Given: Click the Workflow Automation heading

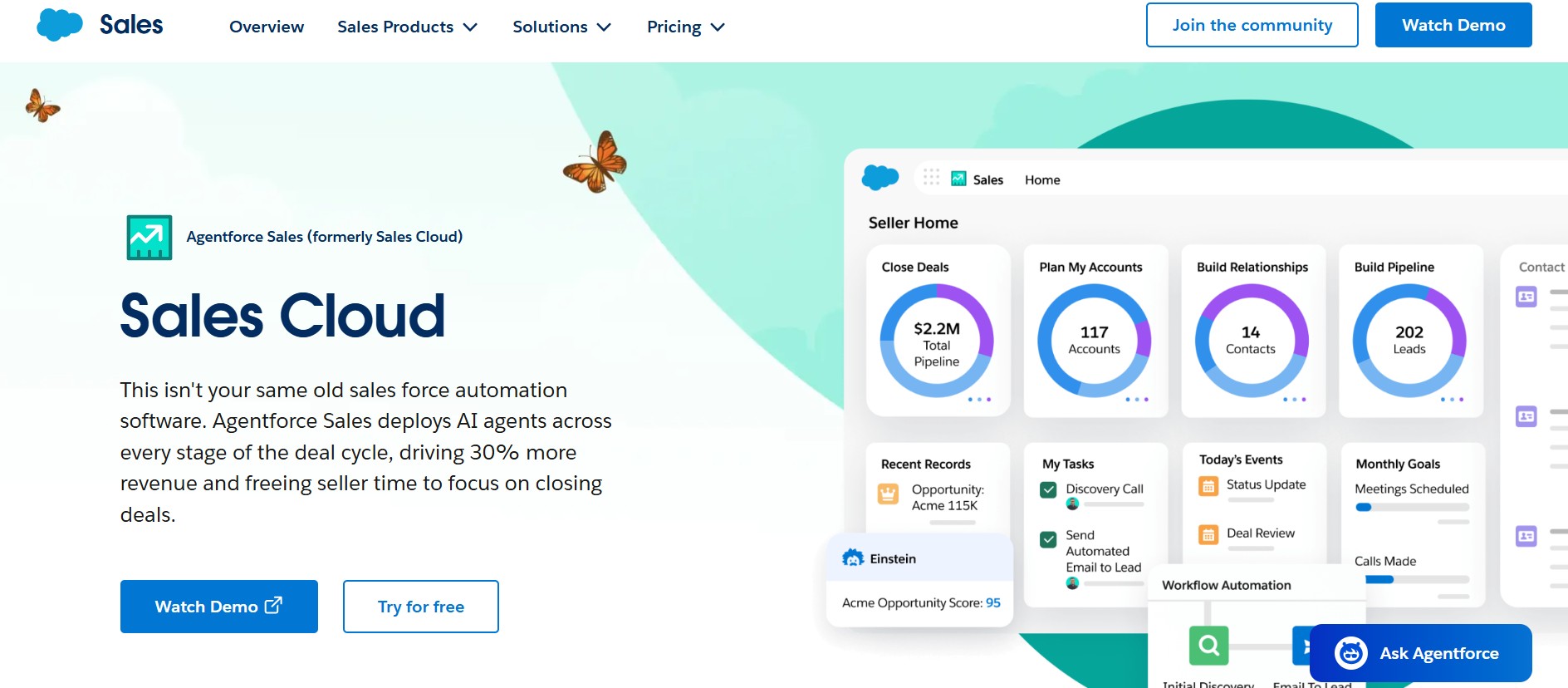Looking at the screenshot, I should coord(1226,585).
